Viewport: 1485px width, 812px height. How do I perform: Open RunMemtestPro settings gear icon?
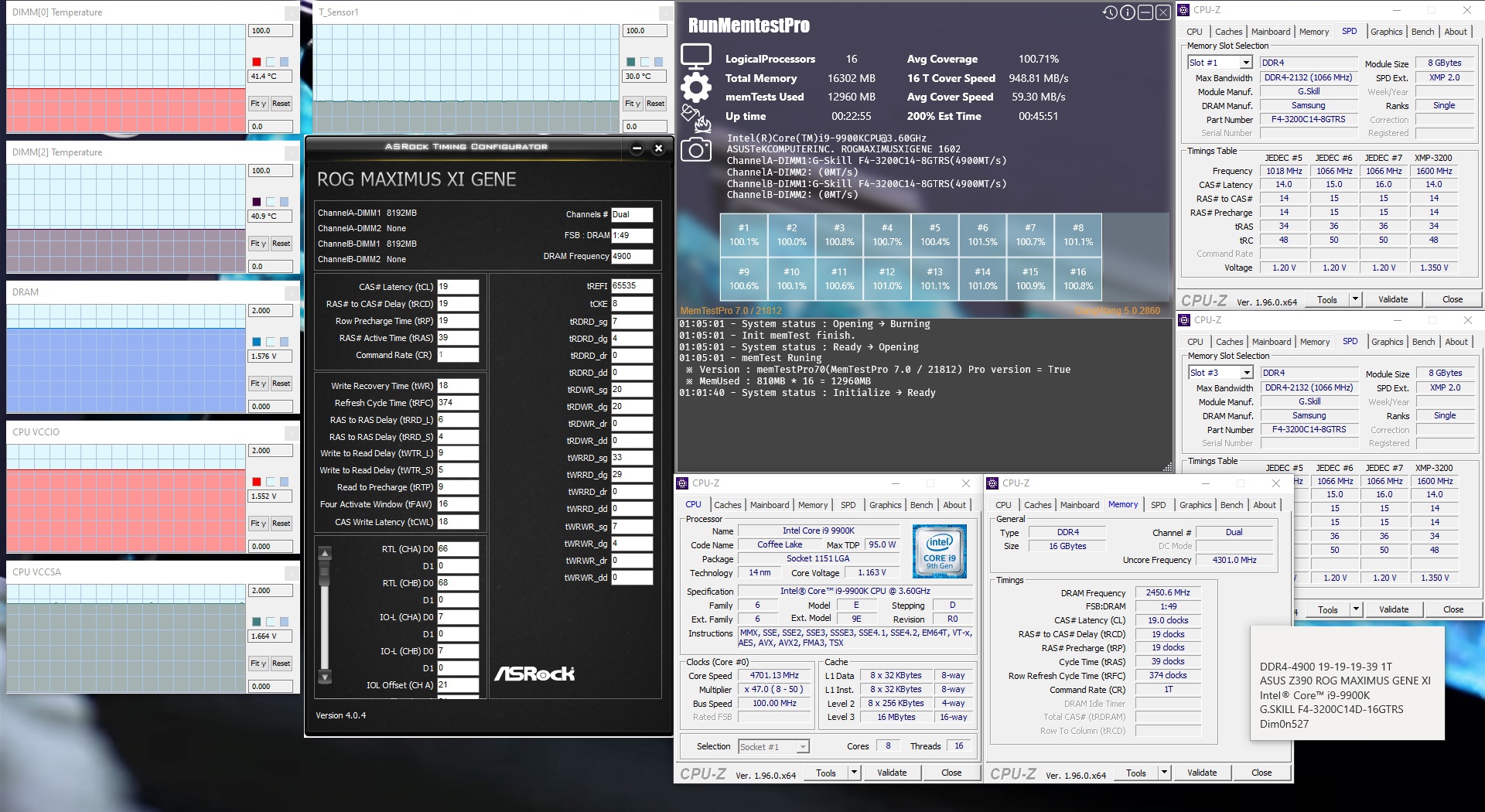point(695,87)
